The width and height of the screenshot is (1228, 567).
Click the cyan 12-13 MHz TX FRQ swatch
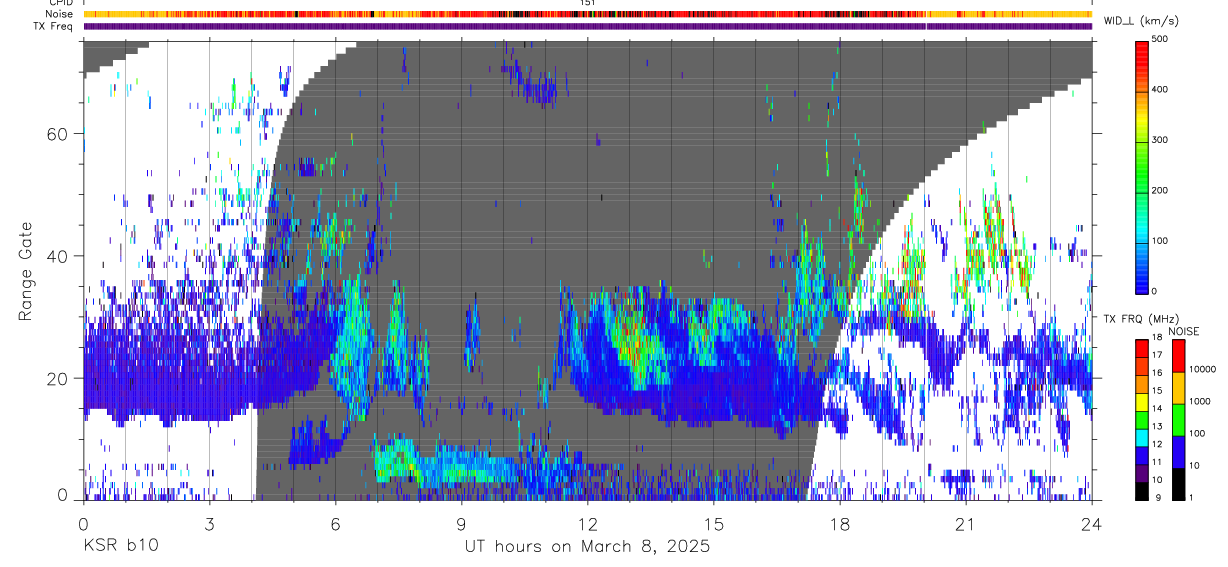1142,438
